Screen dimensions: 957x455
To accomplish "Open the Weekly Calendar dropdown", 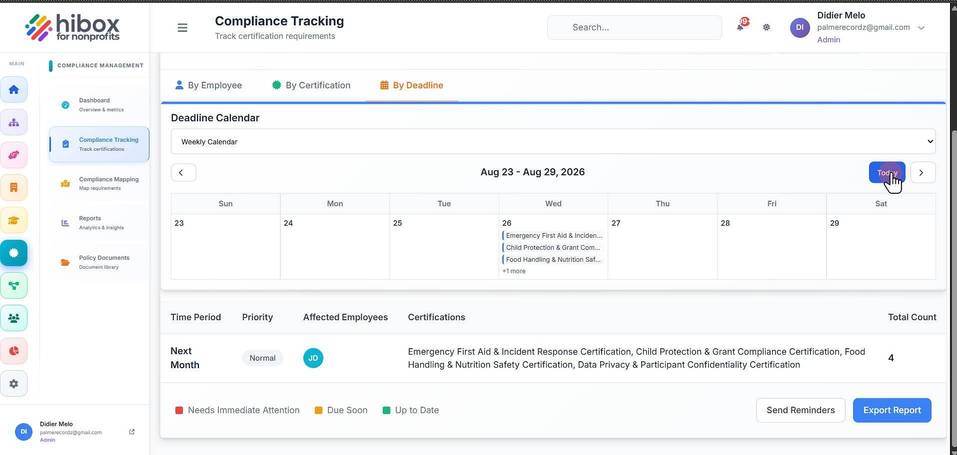I will [553, 142].
